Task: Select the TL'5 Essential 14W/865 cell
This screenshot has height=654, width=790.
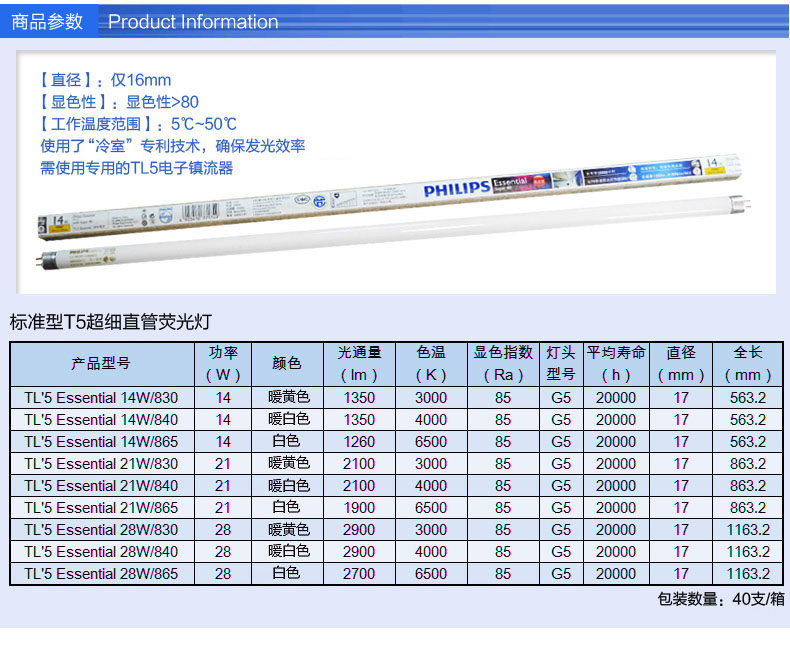Action: [102, 442]
